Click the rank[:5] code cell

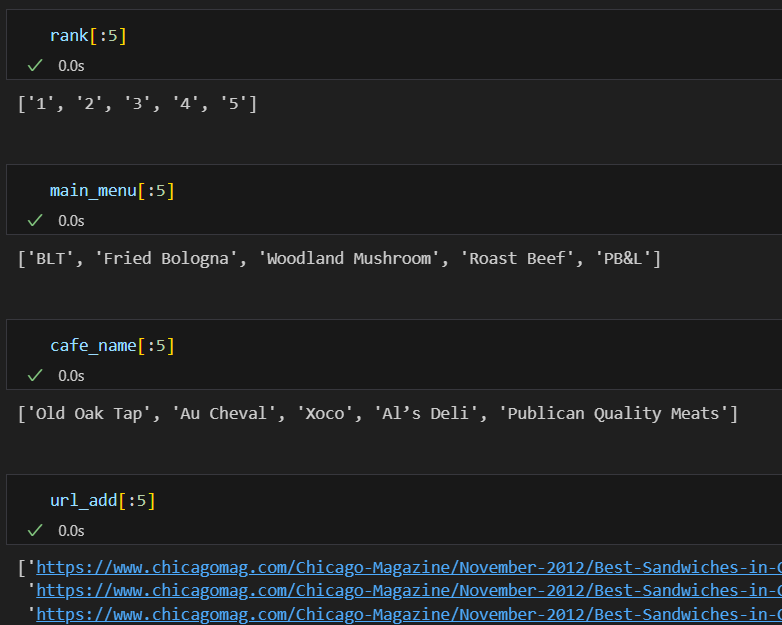click(x=394, y=44)
